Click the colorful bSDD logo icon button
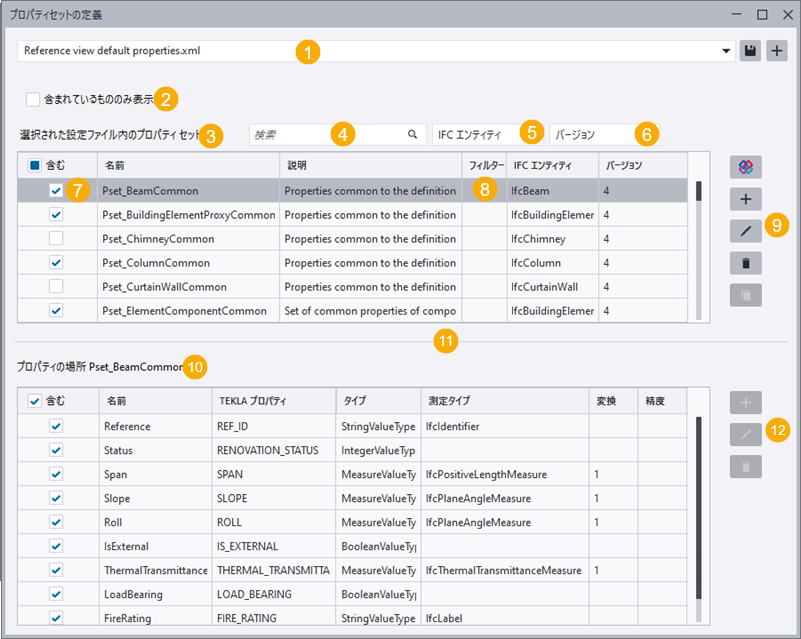The width and height of the screenshot is (801, 639). point(745,167)
